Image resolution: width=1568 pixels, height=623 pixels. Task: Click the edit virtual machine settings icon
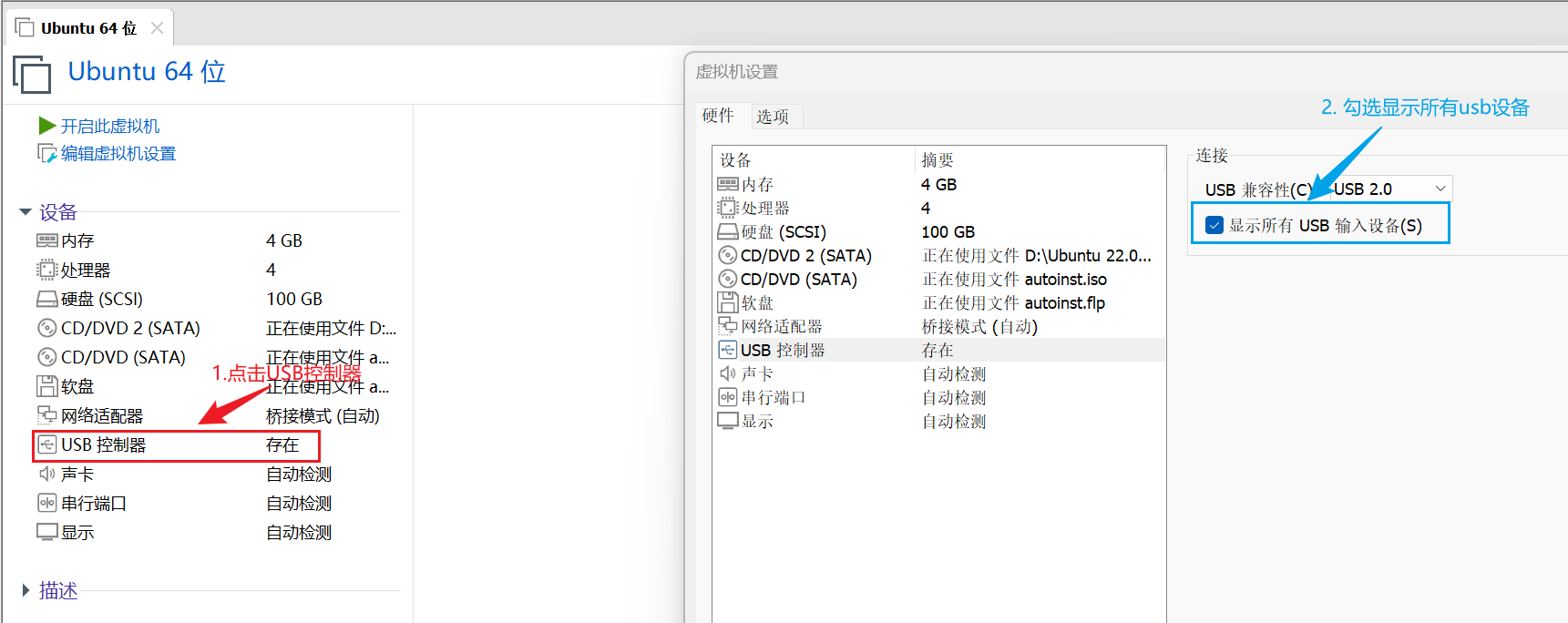(x=47, y=153)
